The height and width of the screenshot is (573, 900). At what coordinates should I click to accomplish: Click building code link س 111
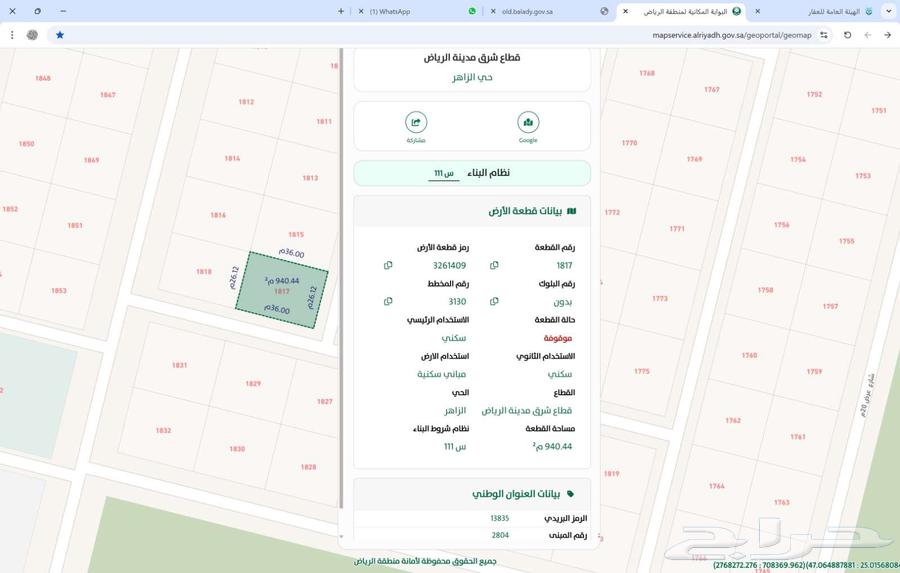tap(444, 173)
